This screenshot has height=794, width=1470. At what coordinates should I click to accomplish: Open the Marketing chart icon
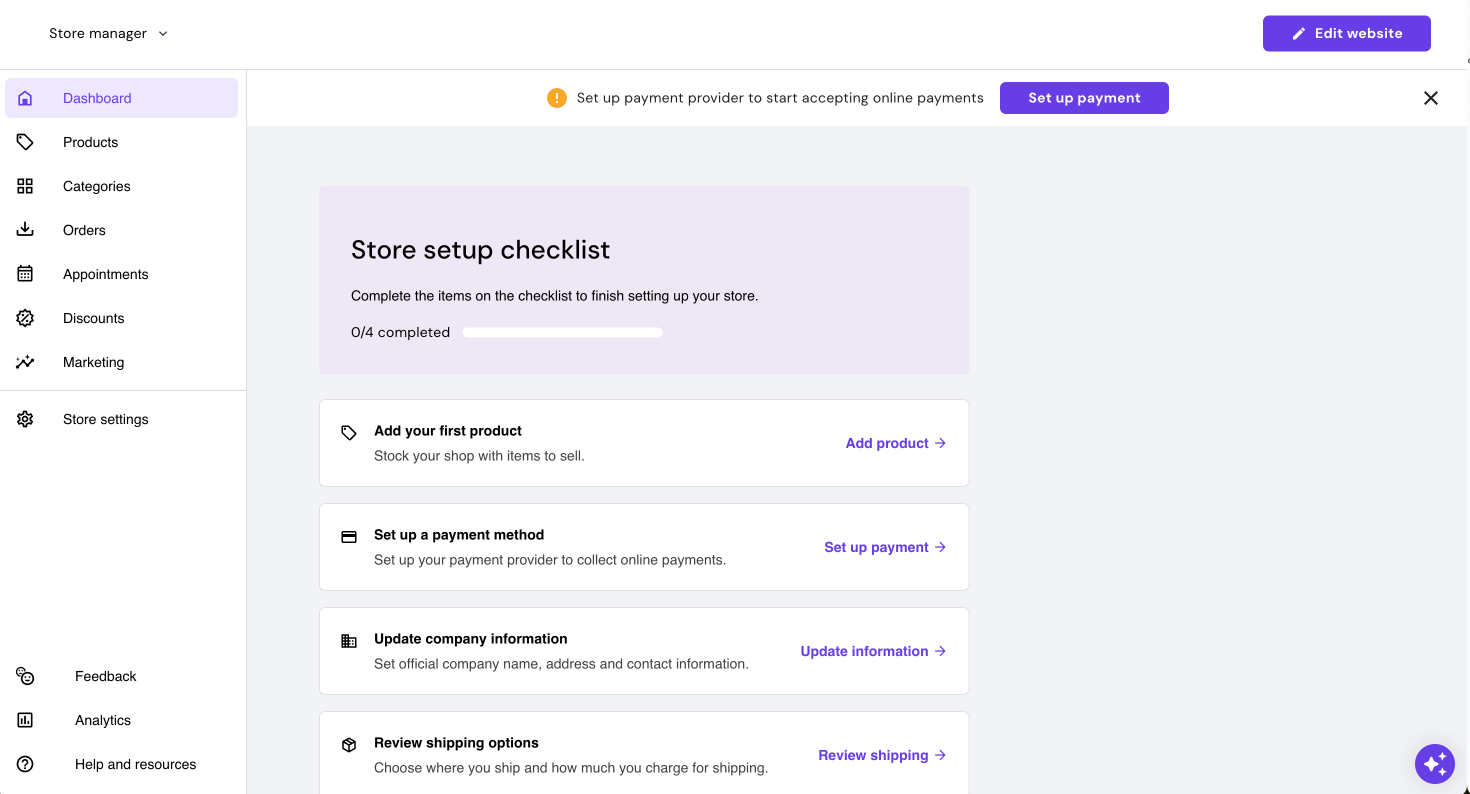[x=25, y=361]
